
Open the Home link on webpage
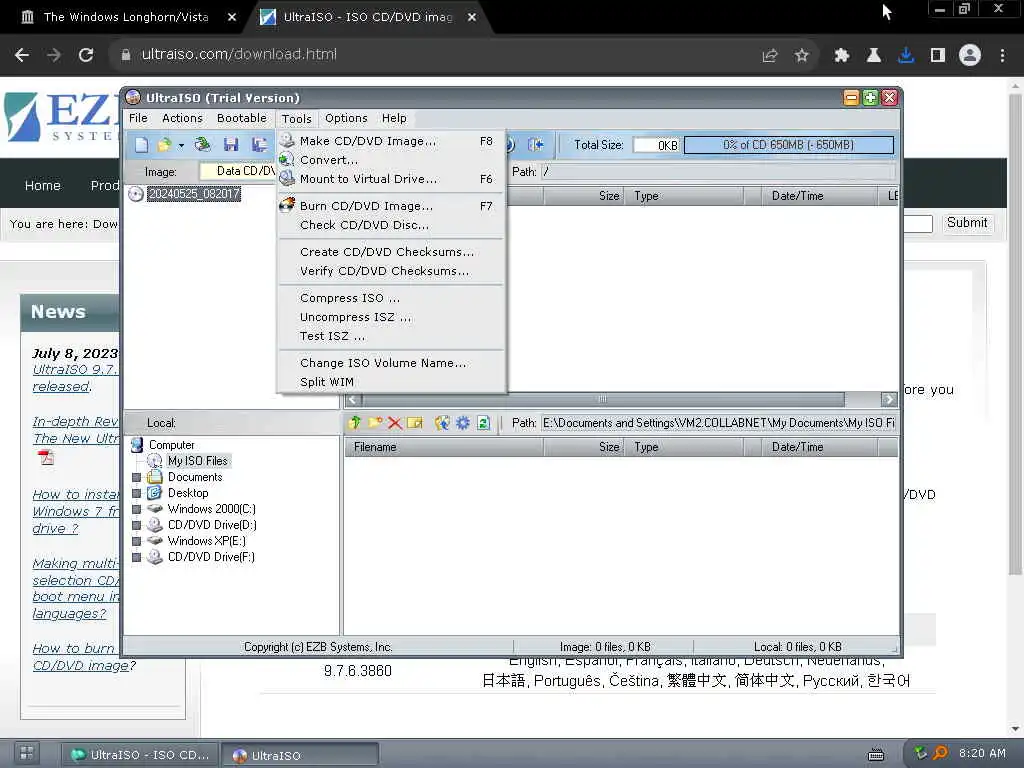[x=42, y=185]
